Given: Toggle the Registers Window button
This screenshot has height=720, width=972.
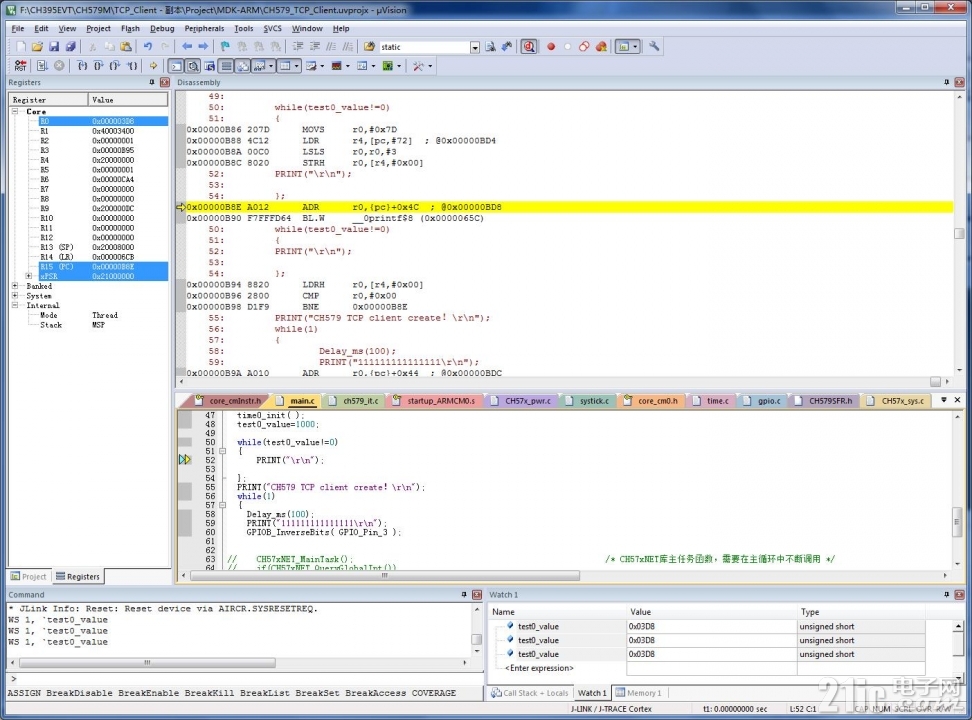Looking at the screenshot, I should (226, 66).
